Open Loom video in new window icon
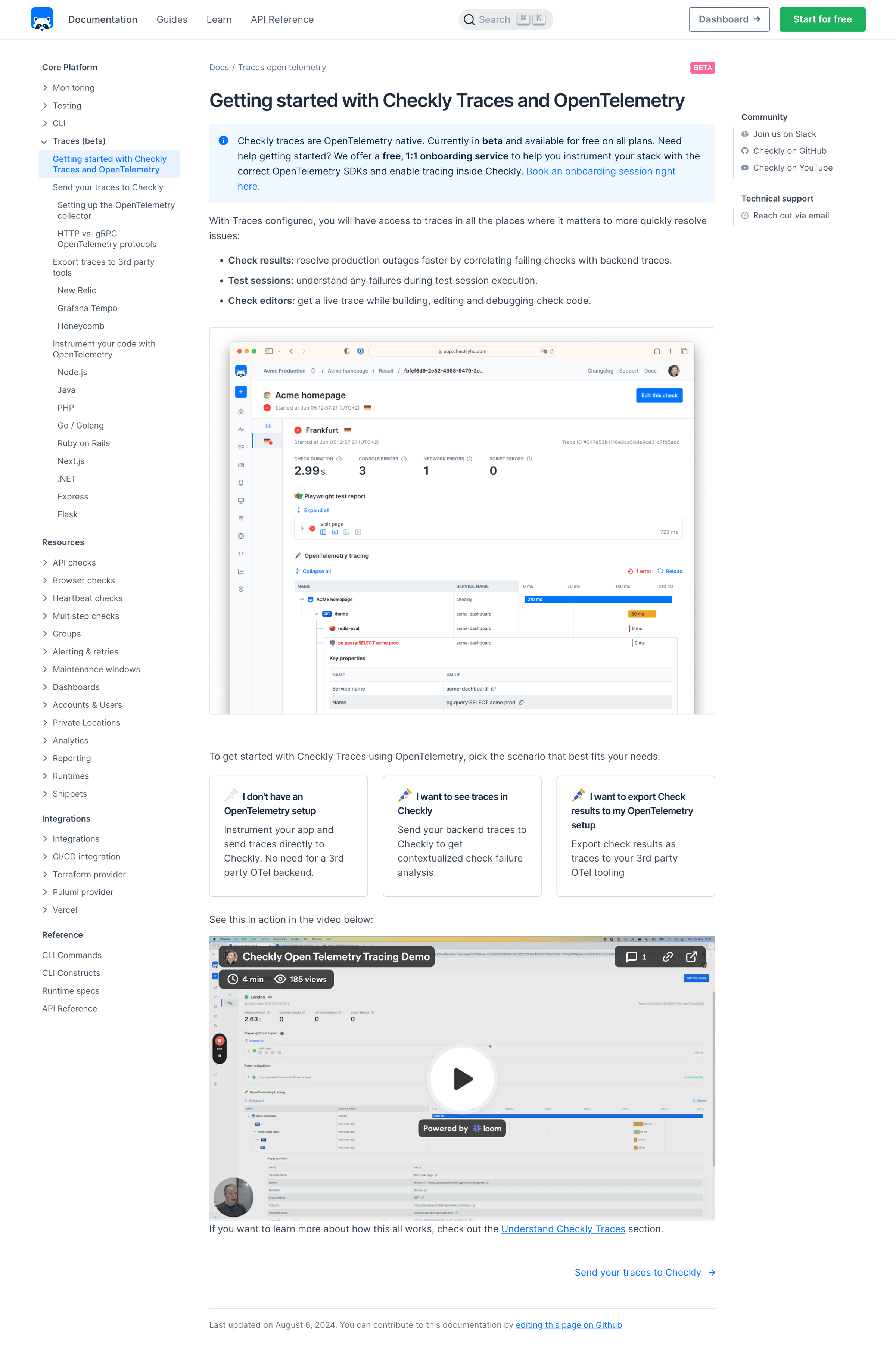 click(691, 957)
